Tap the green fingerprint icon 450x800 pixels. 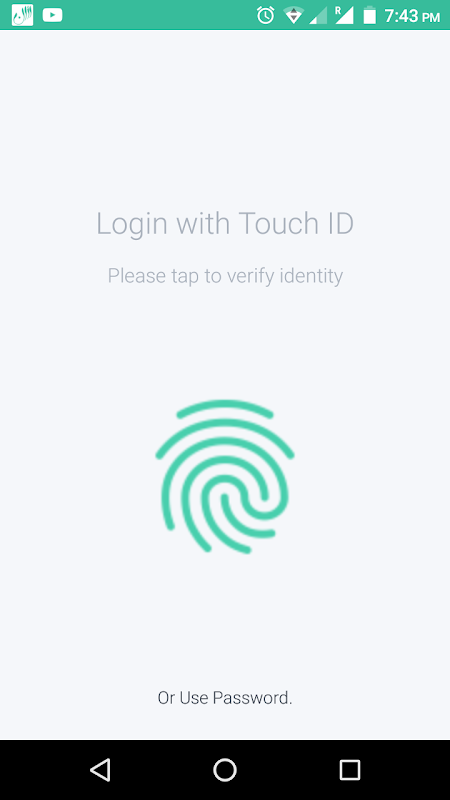point(225,477)
